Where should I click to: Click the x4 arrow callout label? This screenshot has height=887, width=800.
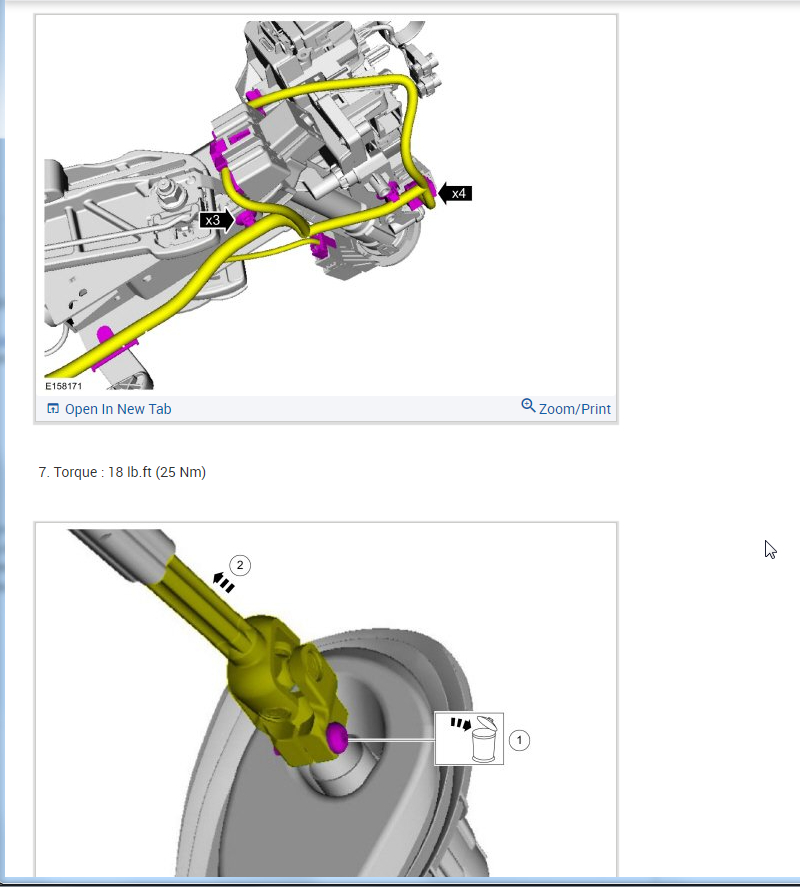click(455, 193)
